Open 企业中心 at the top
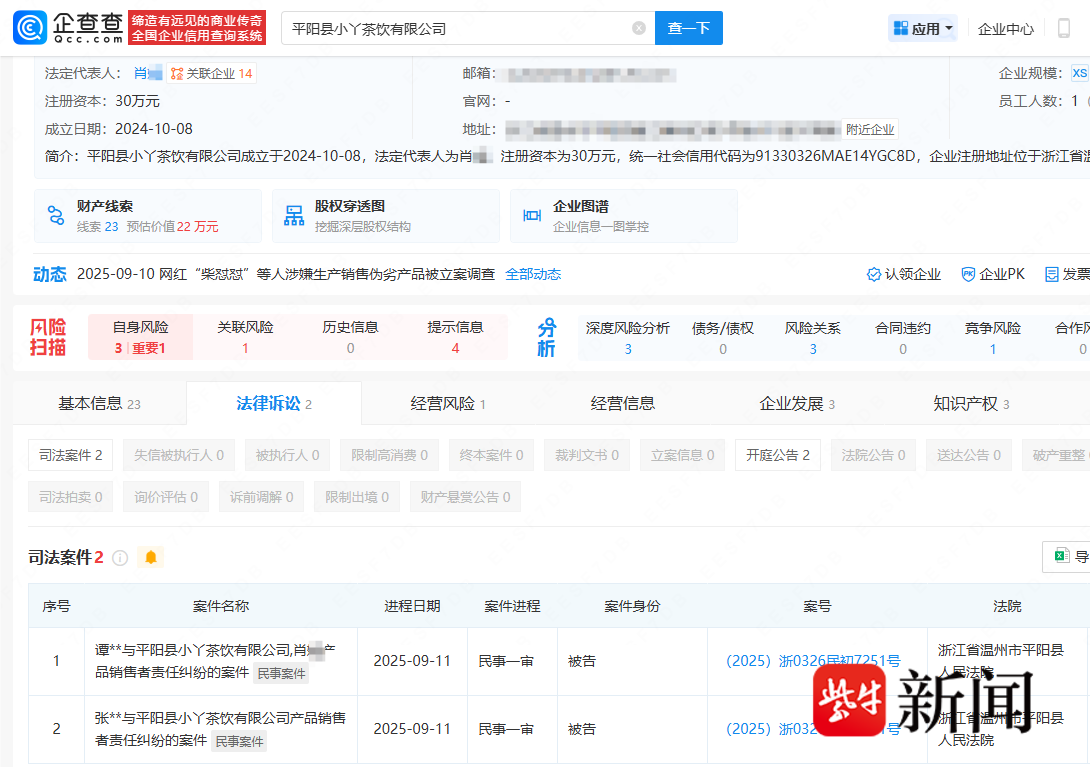 coord(1005,29)
